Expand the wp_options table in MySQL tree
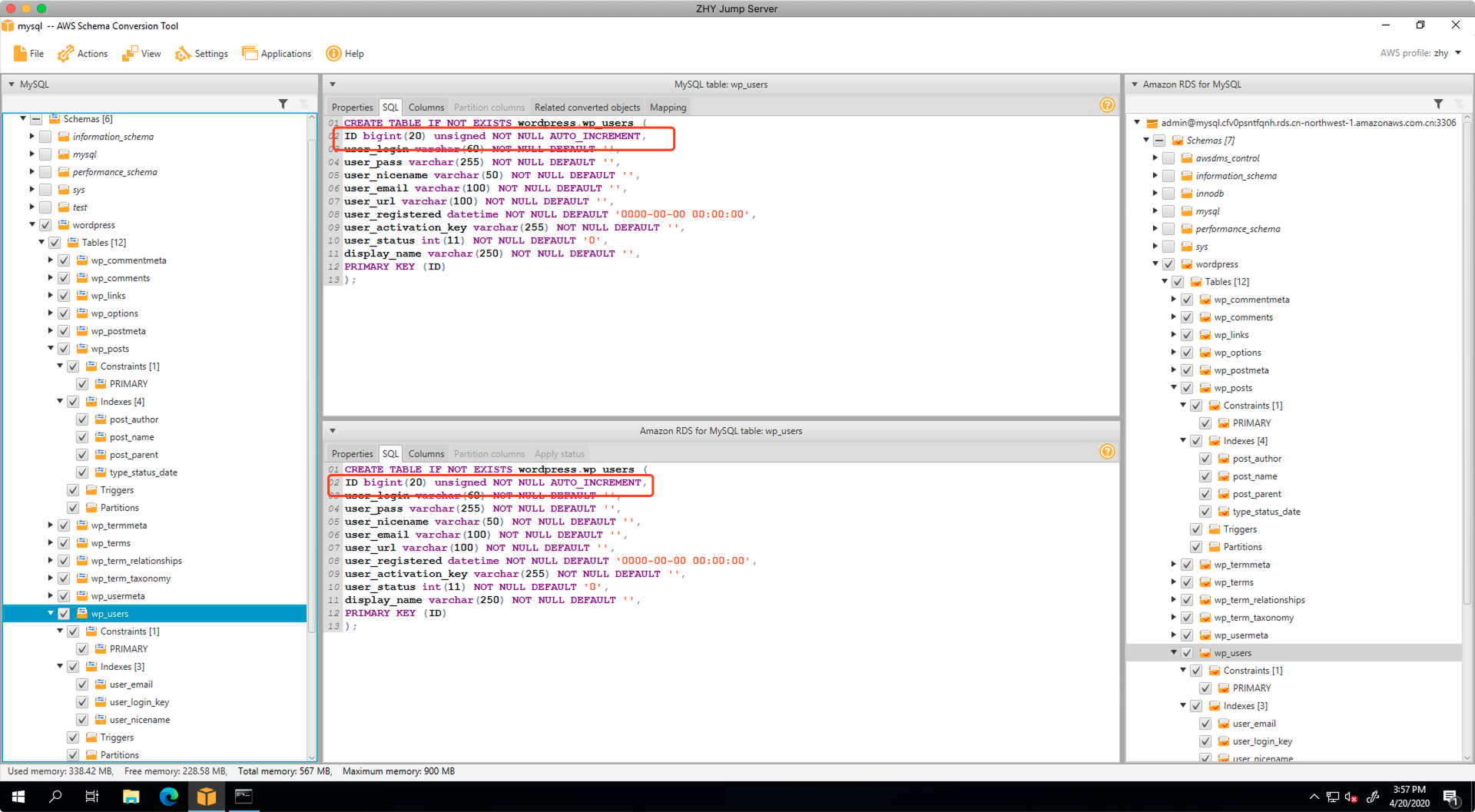Viewport: 1475px width, 812px height. click(51, 313)
